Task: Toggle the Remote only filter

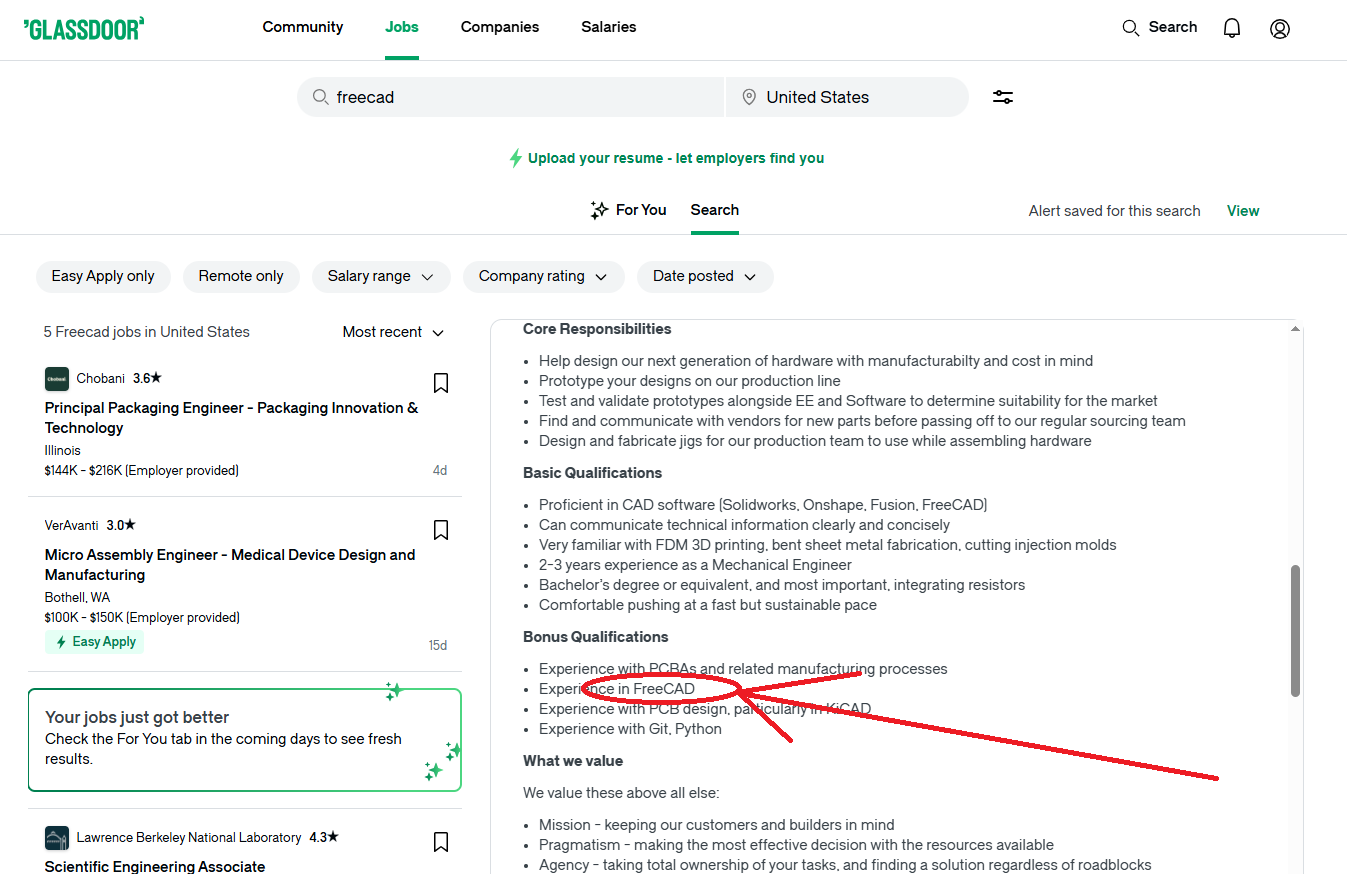Action: click(x=241, y=276)
